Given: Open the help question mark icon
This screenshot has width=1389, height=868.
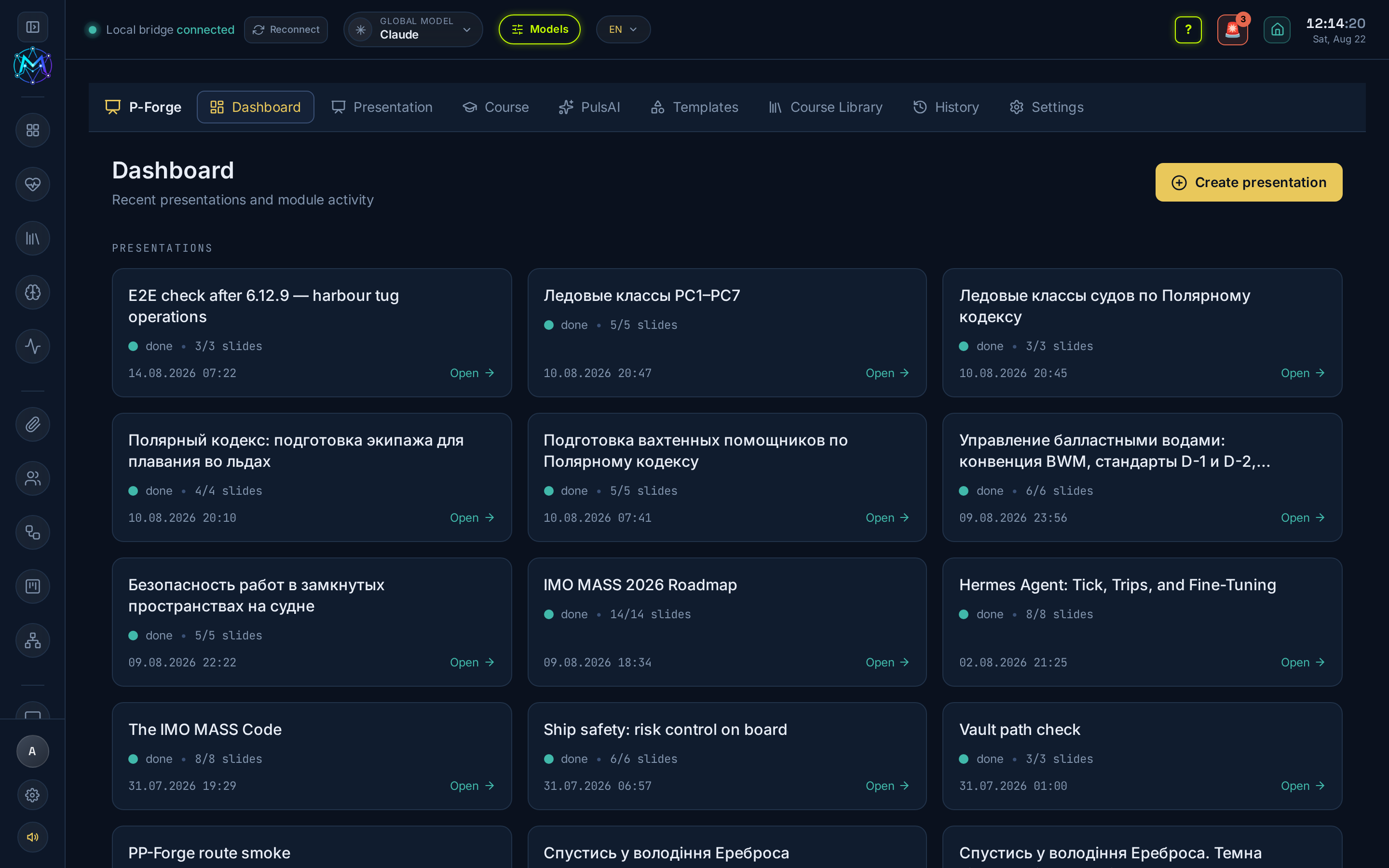Looking at the screenshot, I should click(1188, 29).
